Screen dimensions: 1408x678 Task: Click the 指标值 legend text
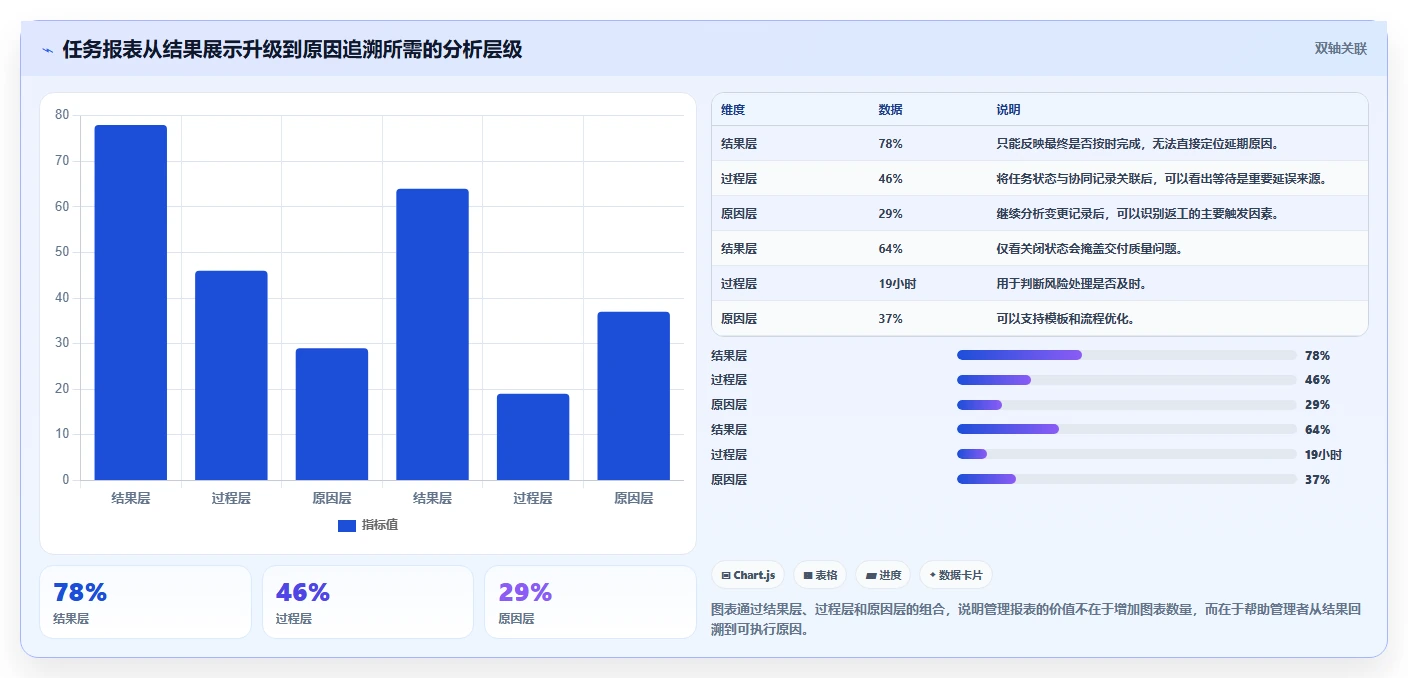(x=380, y=525)
